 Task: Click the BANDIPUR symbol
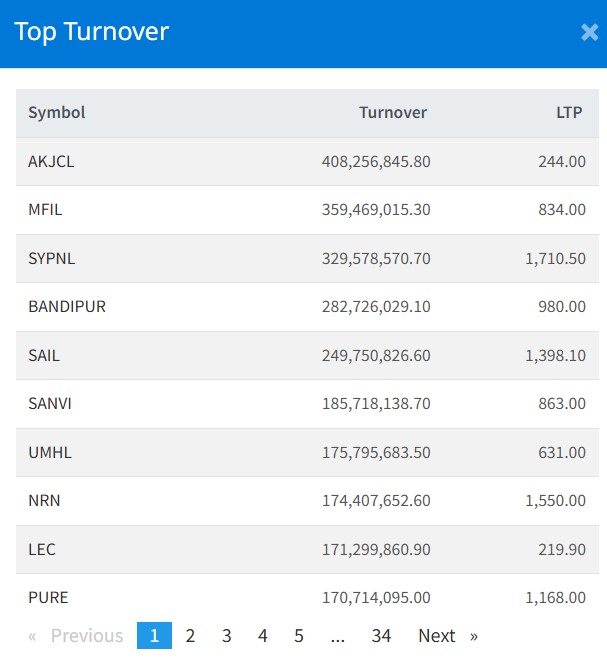tap(67, 307)
